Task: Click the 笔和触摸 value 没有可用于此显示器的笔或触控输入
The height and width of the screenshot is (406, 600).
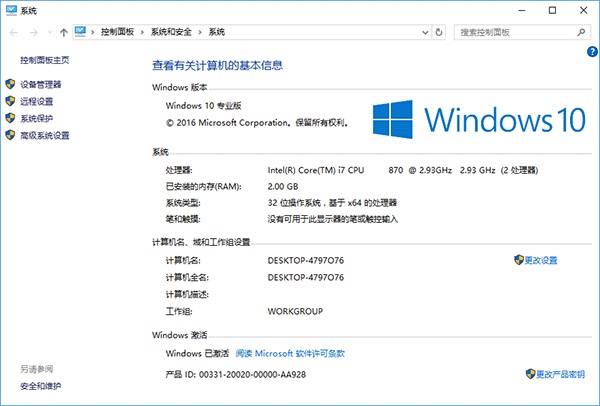Action: point(333,219)
